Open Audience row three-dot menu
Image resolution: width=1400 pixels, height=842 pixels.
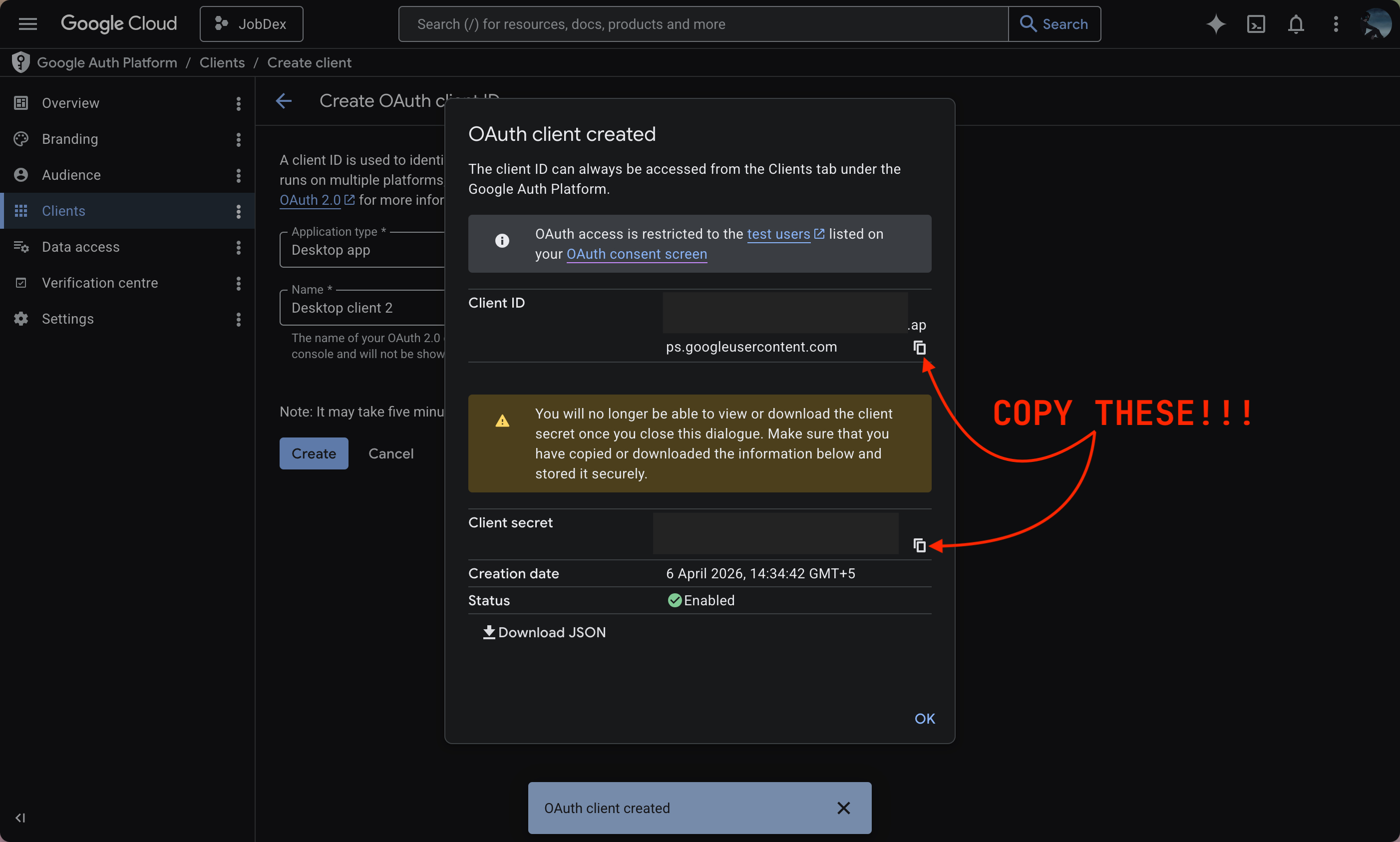pyautogui.click(x=238, y=175)
